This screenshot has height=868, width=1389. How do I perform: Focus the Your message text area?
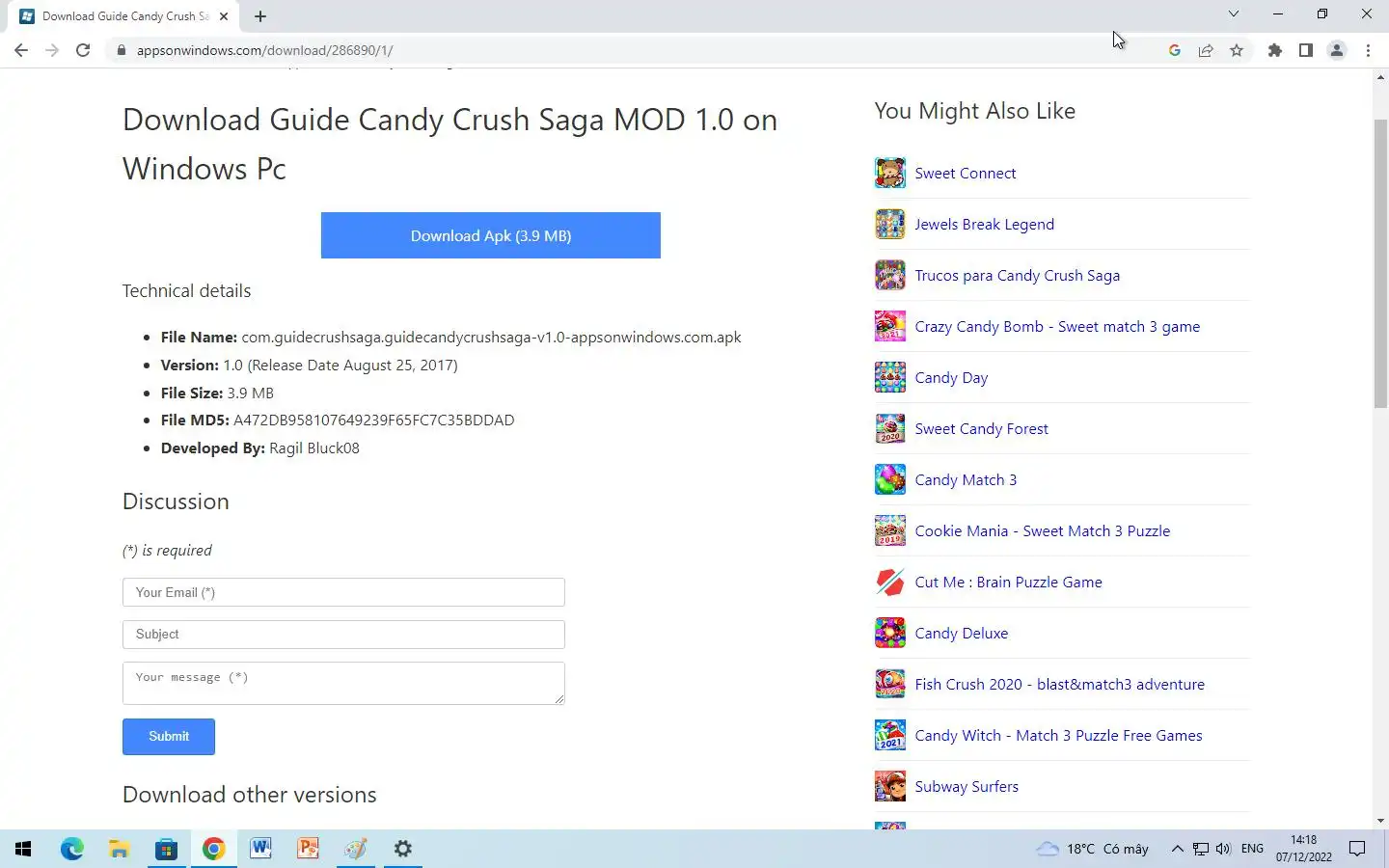(x=343, y=683)
